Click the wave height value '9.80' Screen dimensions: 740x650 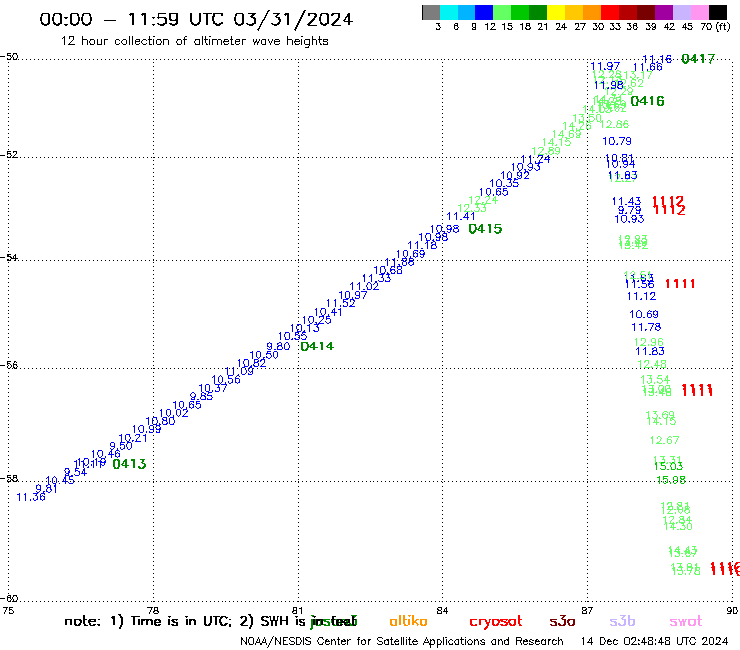coord(278,346)
